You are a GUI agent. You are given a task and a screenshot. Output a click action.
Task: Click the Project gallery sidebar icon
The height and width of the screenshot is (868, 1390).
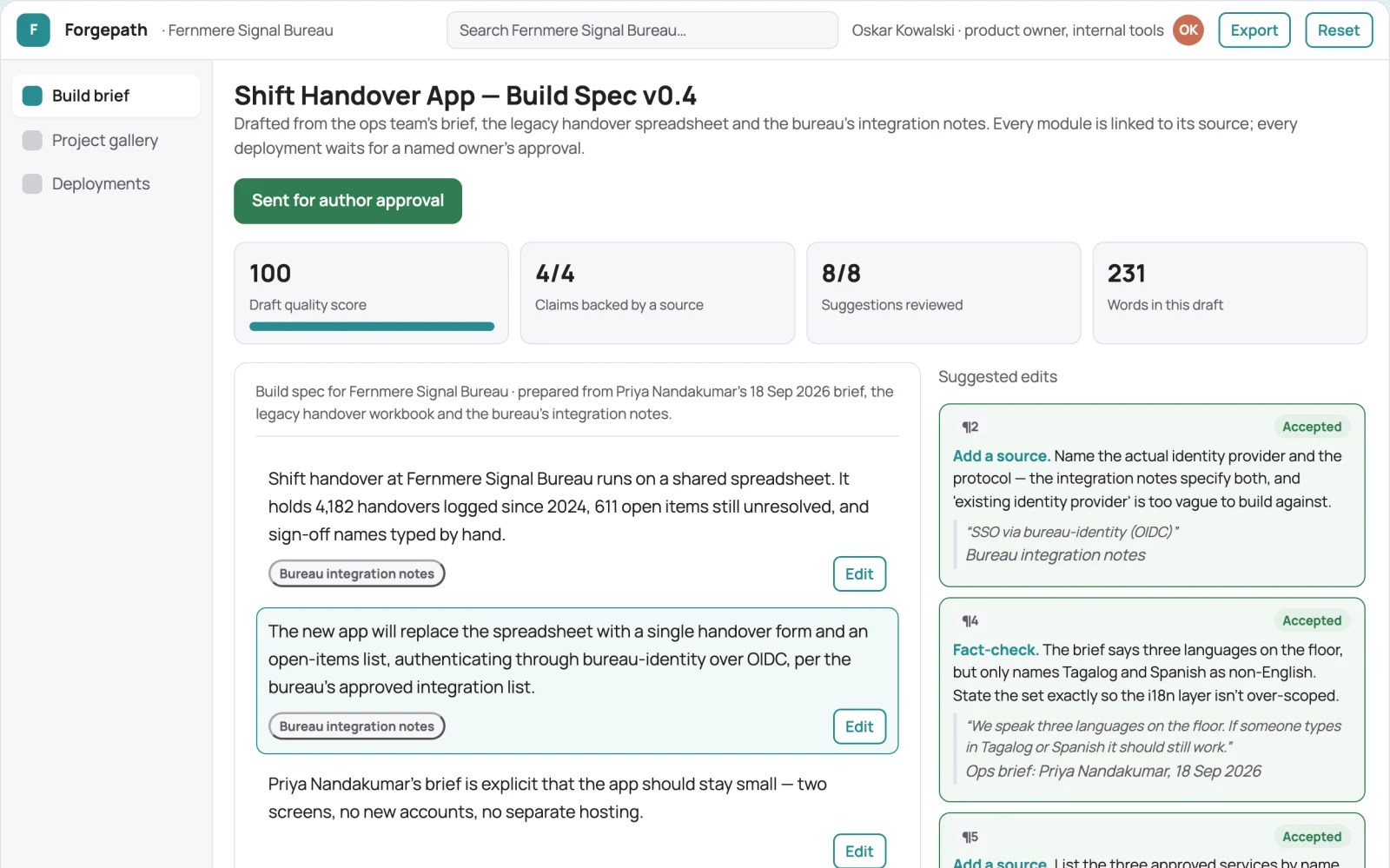coord(32,140)
